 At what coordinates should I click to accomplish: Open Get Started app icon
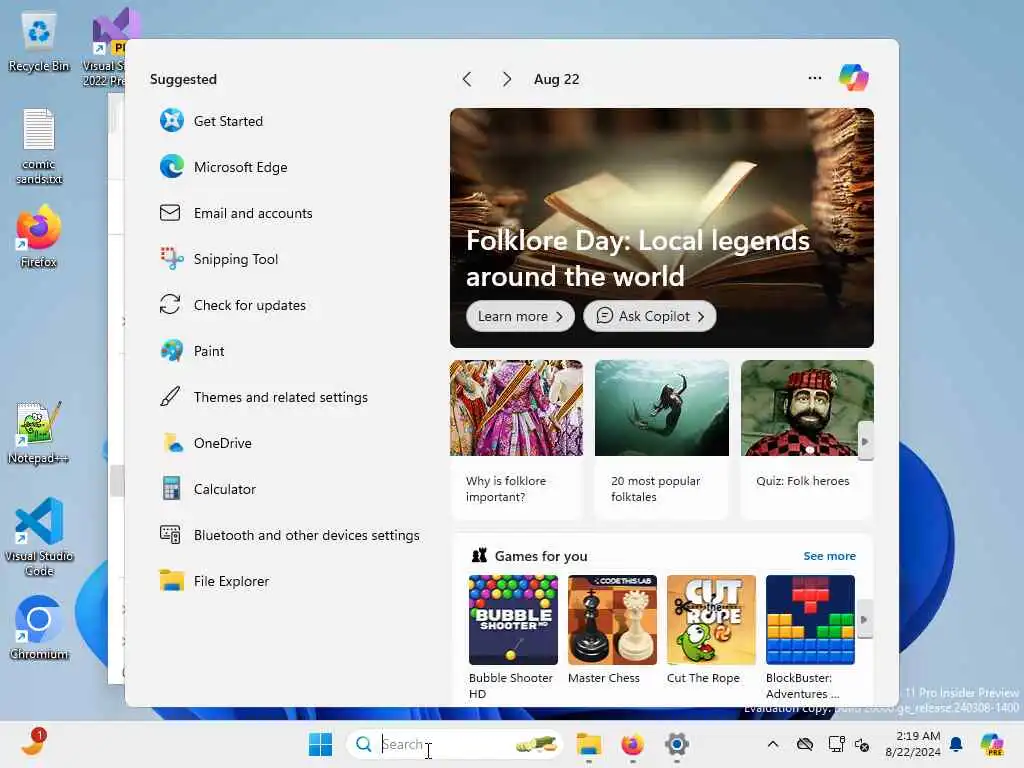172,121
